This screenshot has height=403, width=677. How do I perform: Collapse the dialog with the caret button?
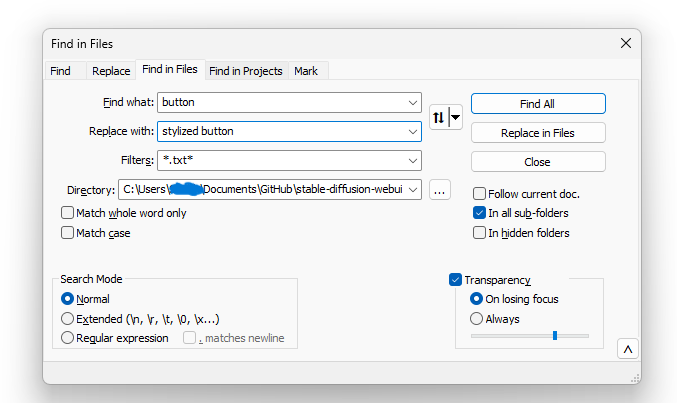(x=627, y=349)
